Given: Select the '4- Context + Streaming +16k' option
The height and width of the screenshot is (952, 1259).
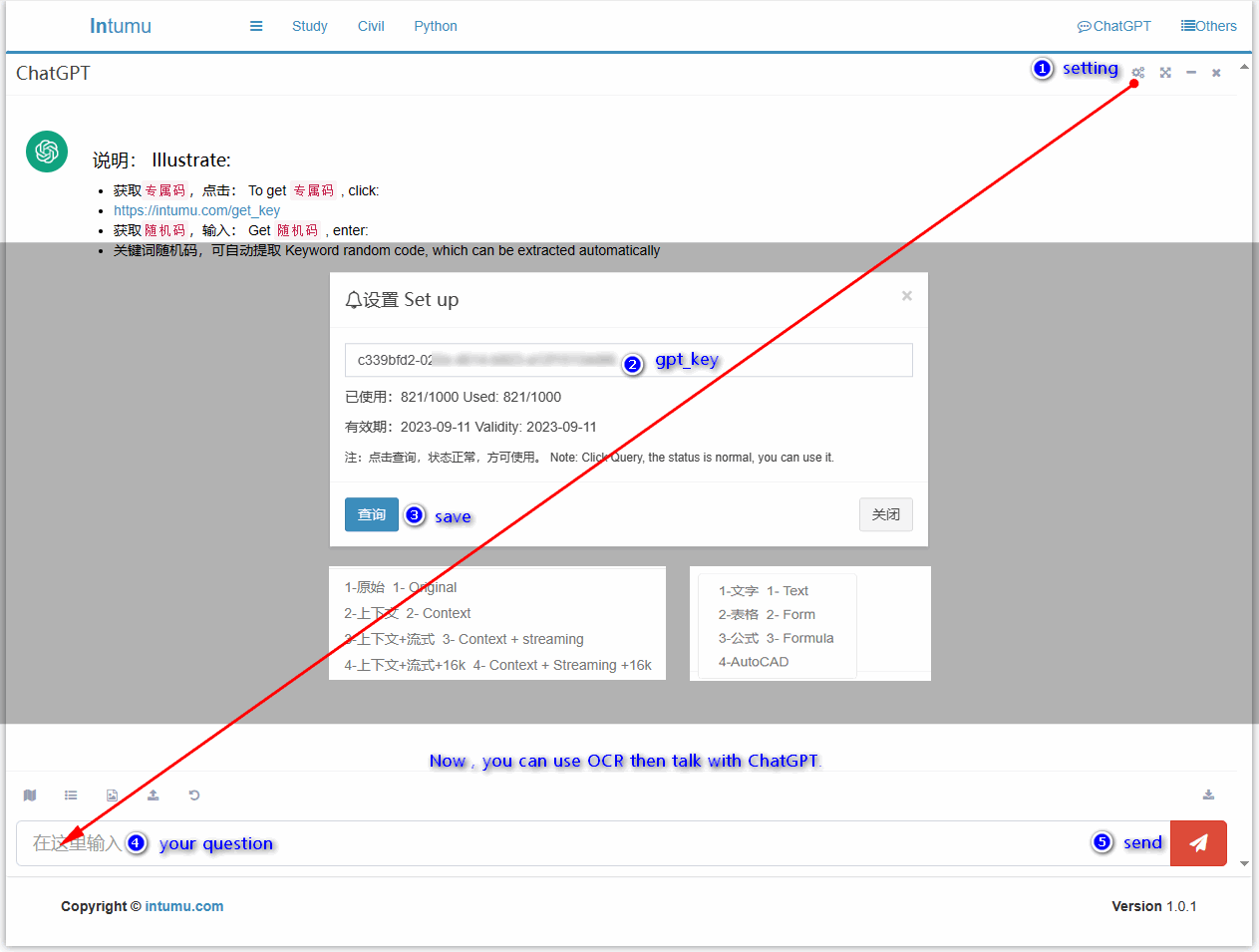Looking at the screenshot, I should pos(498,665).
